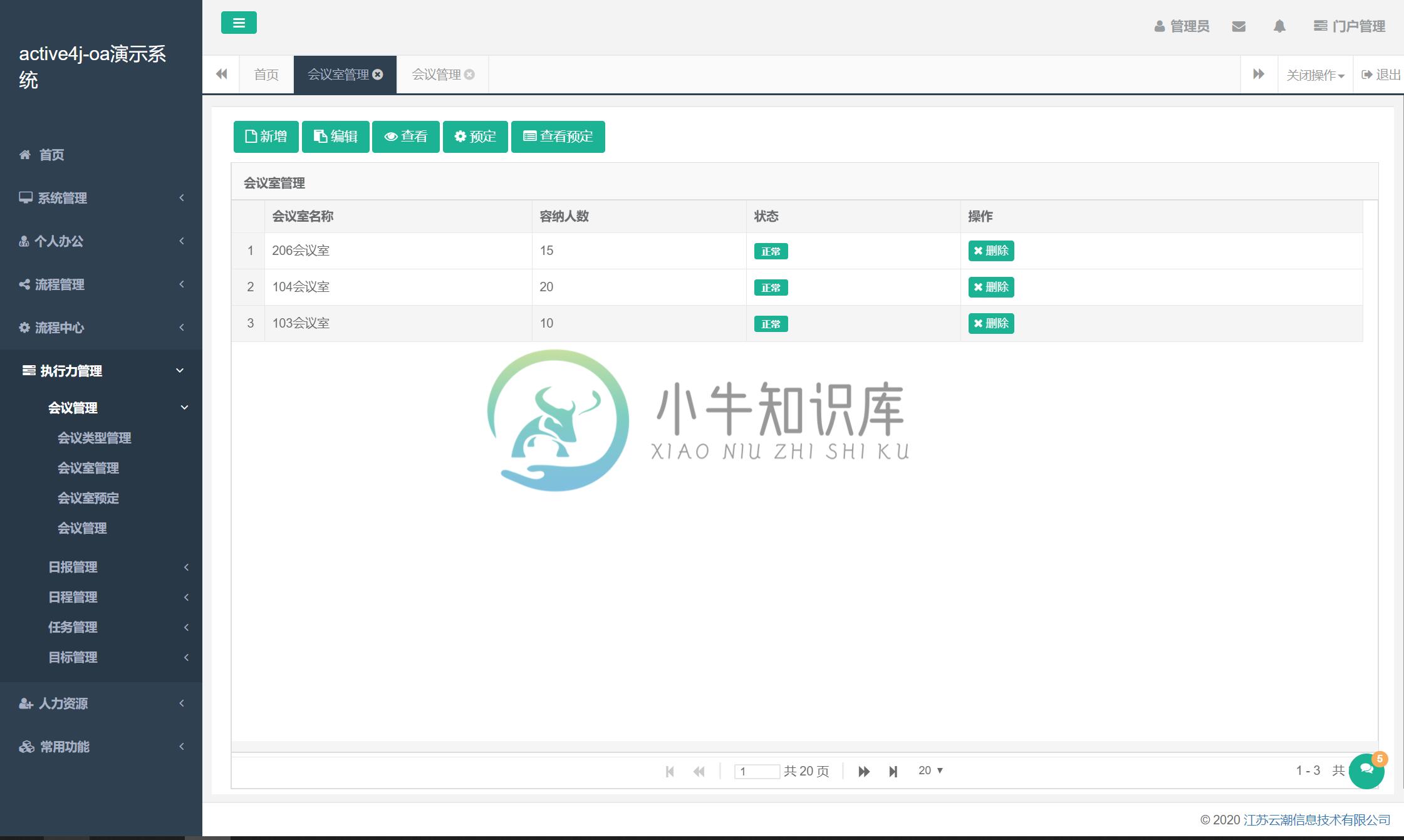Image resolution: width=1404 pixels, height=840 pixels.
Task: Go to previous page in pager
Action: (x=699, y=771)
